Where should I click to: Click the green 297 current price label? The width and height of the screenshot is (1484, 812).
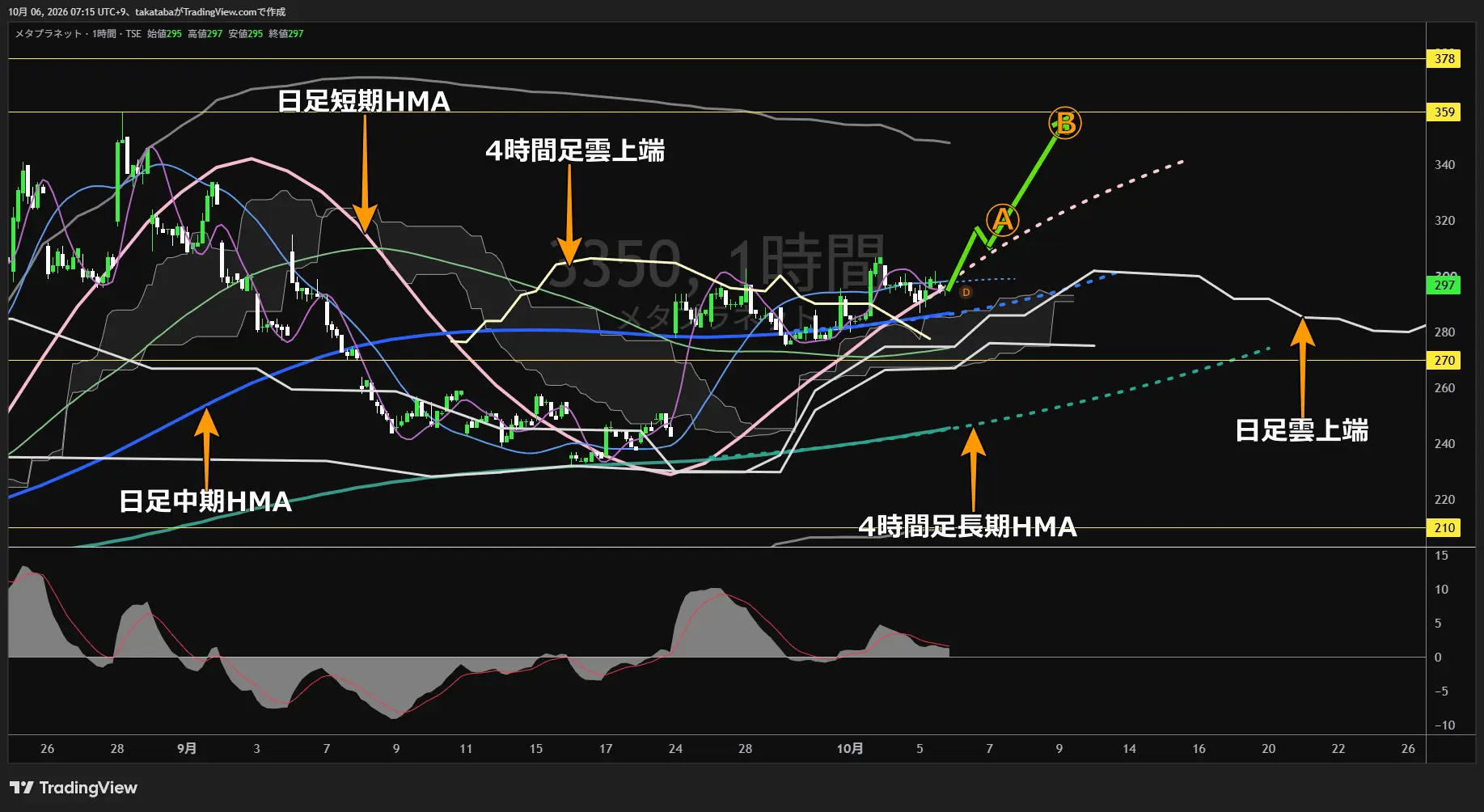click(x=1444, y=285)
